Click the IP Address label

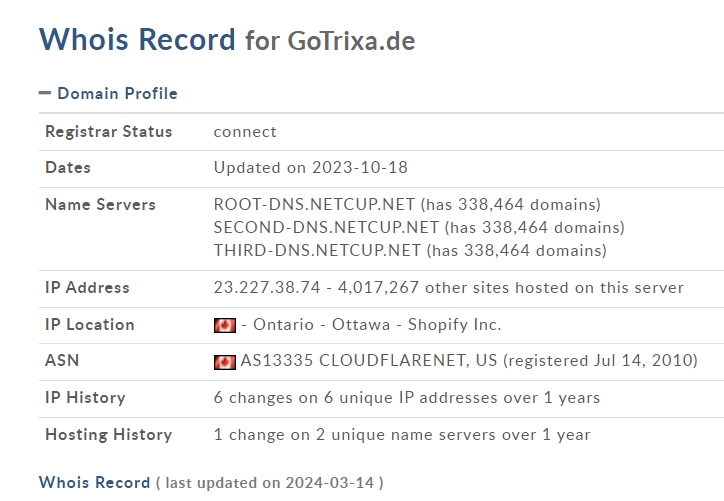coord(87,288)
